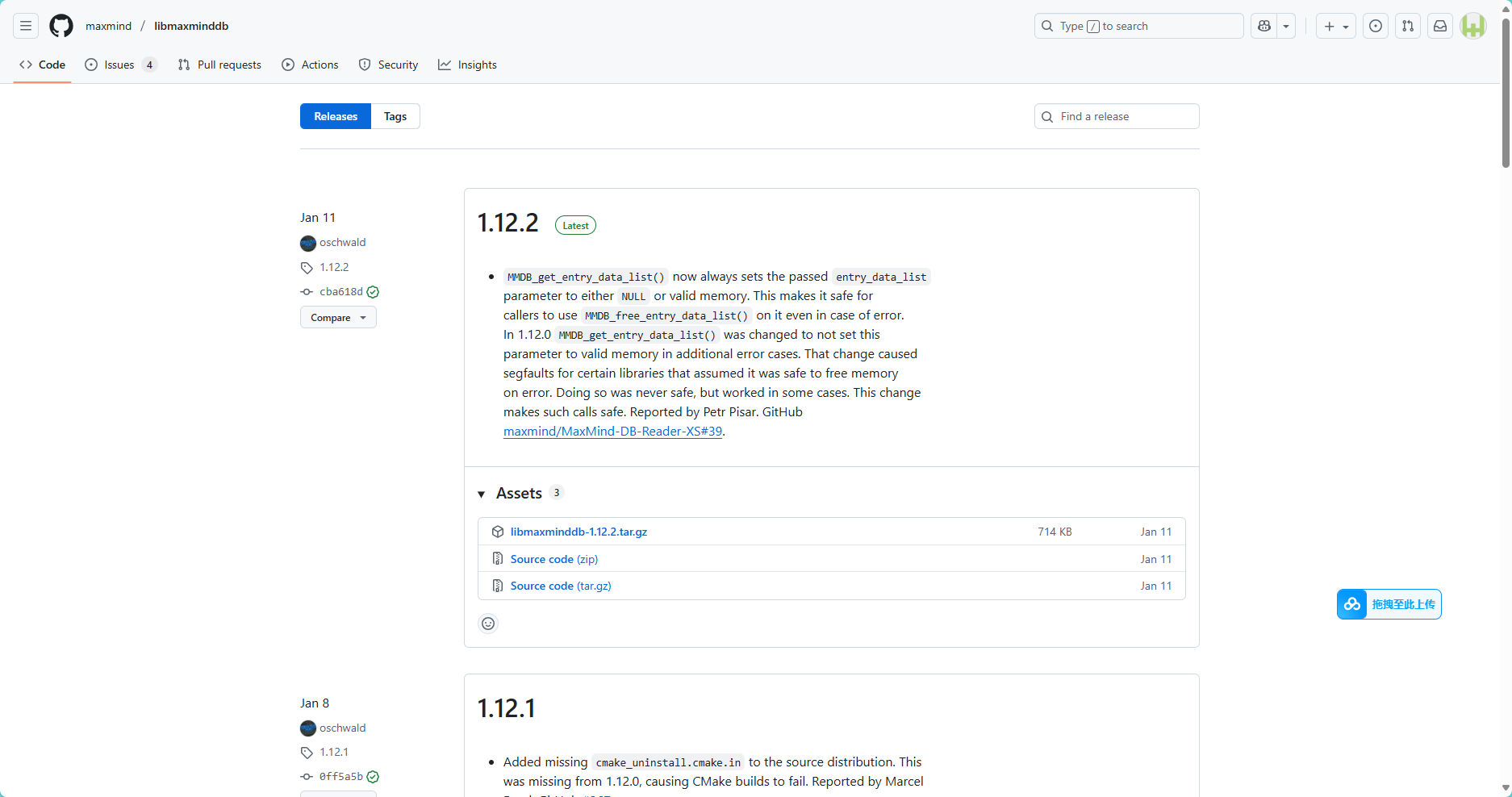
Task: Open the hamburger navigation menu
Action: coord(26,26)
